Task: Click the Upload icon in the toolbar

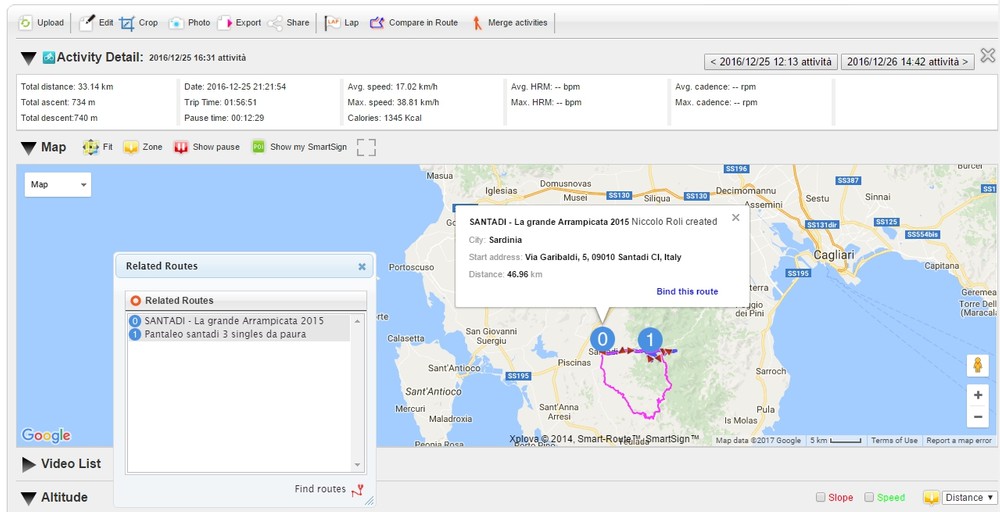Action: 25,23
